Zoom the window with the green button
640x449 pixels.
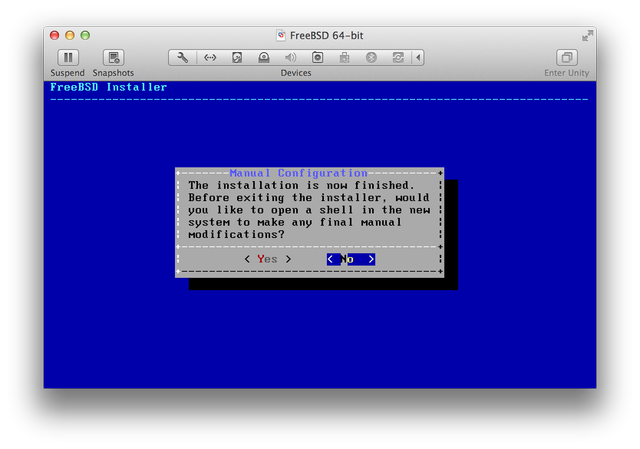click(x=85, y=36)
